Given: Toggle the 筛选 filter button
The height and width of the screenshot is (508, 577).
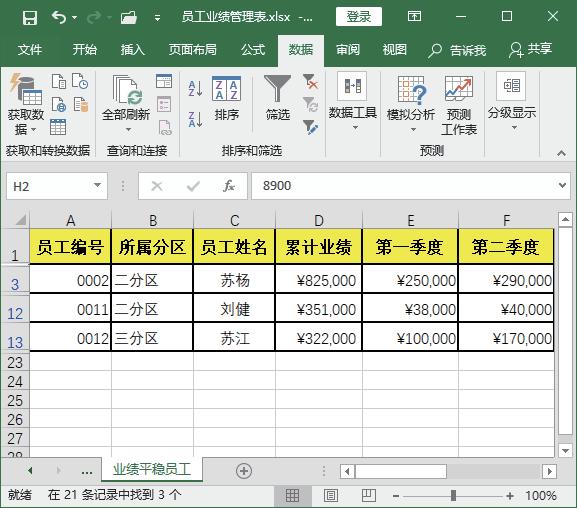Looking at the screenshot, I should 278,98.
